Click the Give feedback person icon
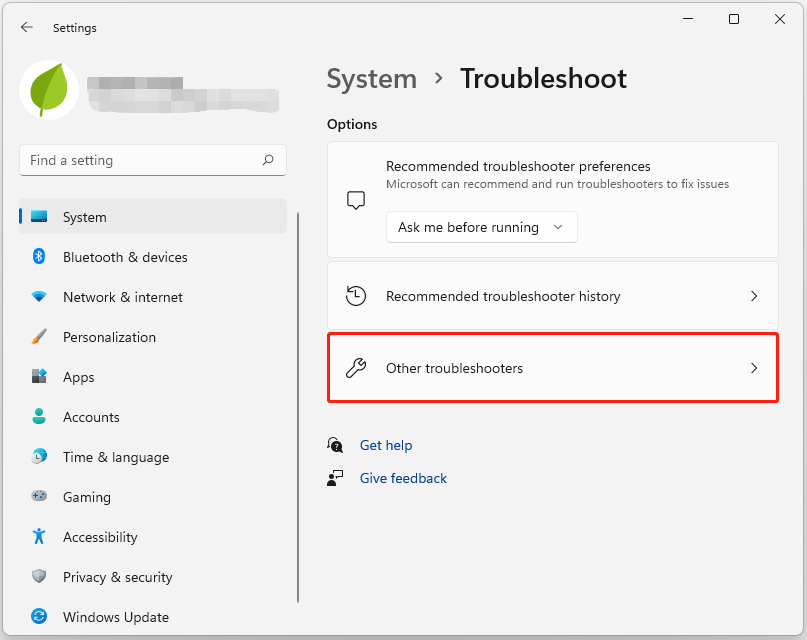The width and height of the screenshot is (807, 640). (335, 478)
